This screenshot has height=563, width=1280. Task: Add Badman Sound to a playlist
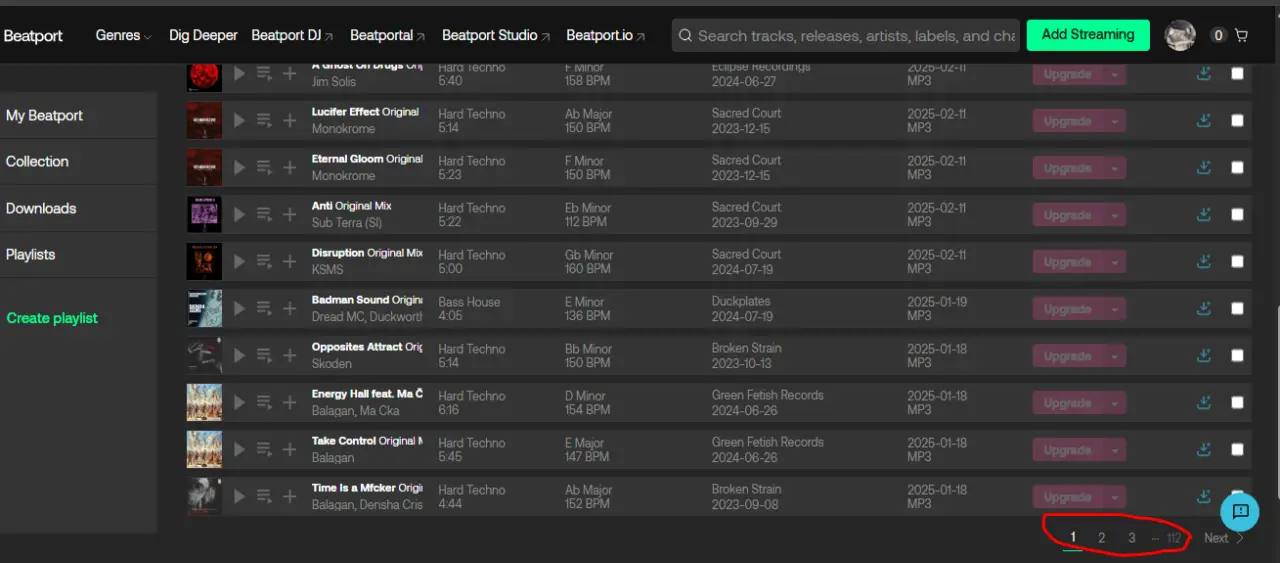290,308
